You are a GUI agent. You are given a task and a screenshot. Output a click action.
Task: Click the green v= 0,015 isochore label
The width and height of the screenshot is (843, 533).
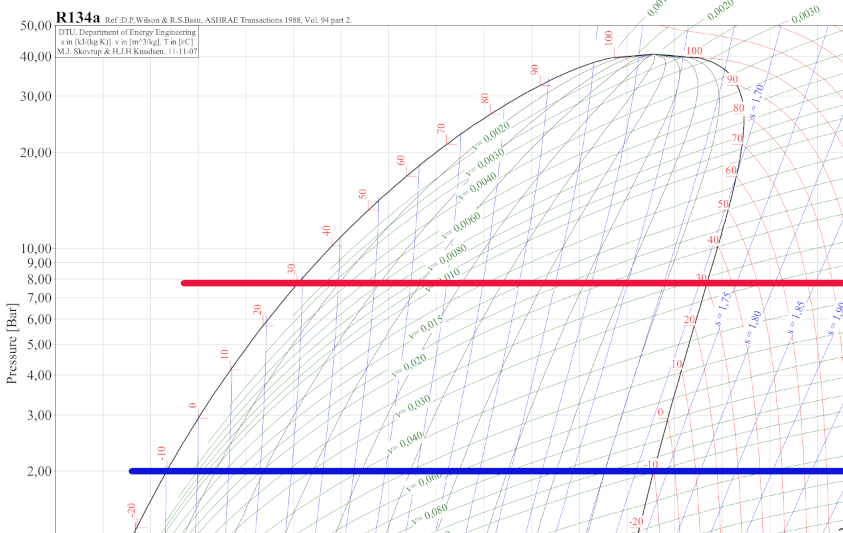click(426, 328)
